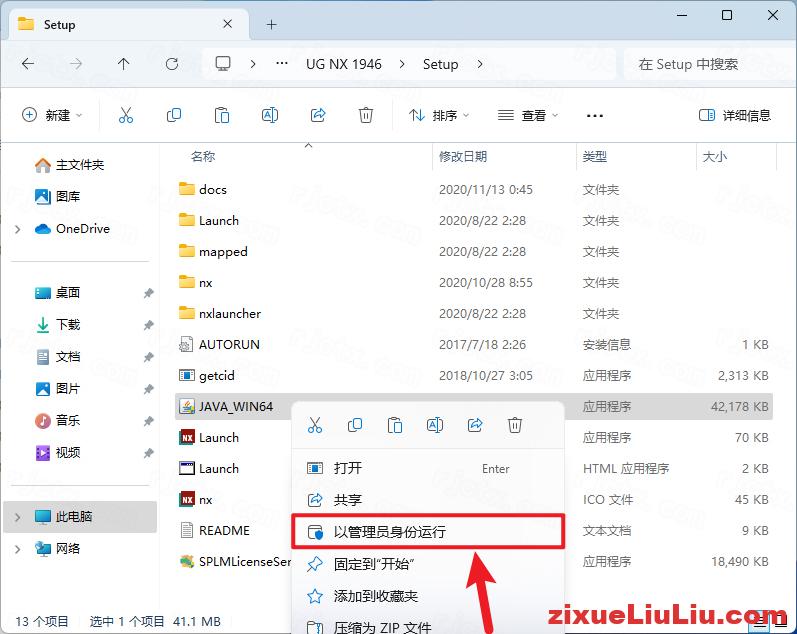Click the Copy icon in the toolbar
797x634 pixels.
[x=174, y=115]
